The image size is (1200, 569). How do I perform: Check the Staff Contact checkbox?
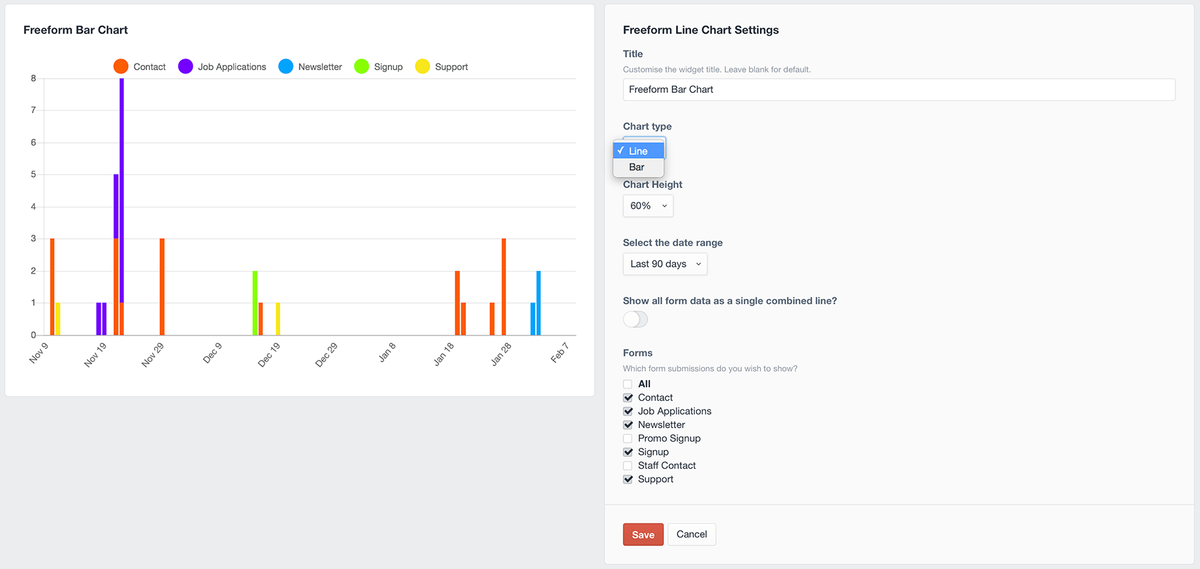(x=628, y=465)
